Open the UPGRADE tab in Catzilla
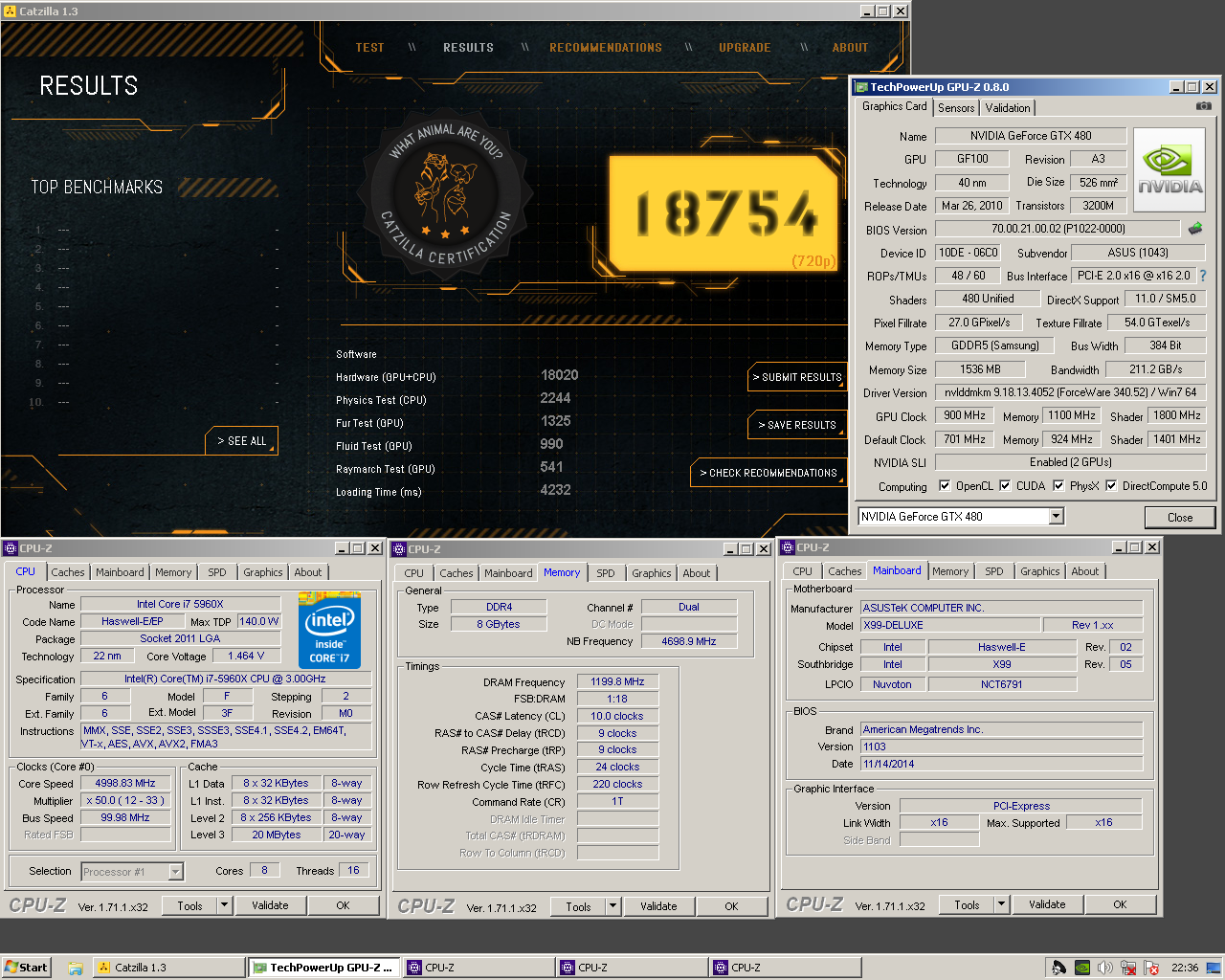Viewport: 1225px width, 980px height. coord(745,48)
